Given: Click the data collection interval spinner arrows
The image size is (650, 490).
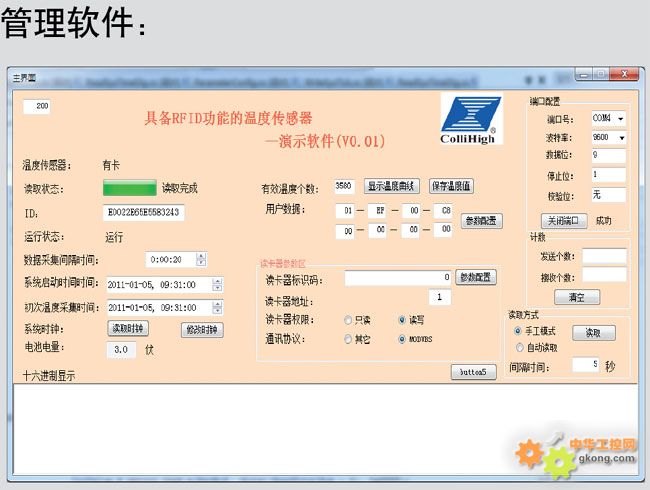Looking at the screenshot, I should [201, 259].
